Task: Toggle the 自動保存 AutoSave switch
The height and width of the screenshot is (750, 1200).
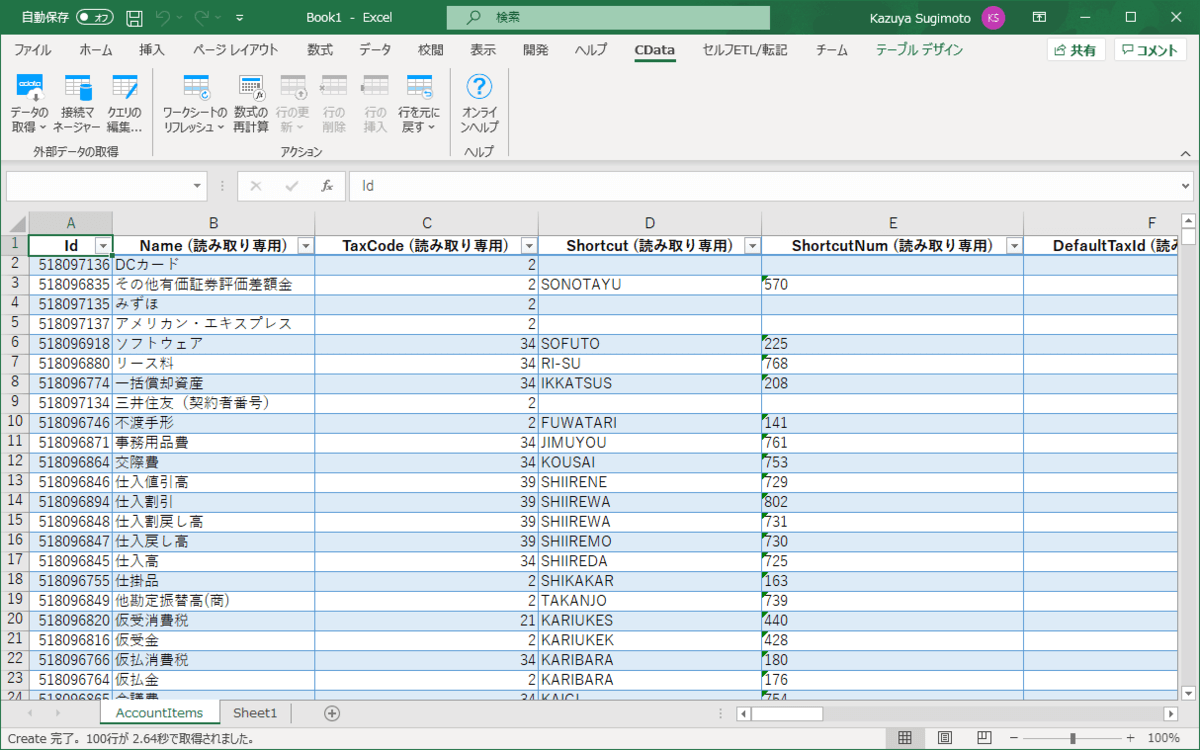Action: pos(95,17)
